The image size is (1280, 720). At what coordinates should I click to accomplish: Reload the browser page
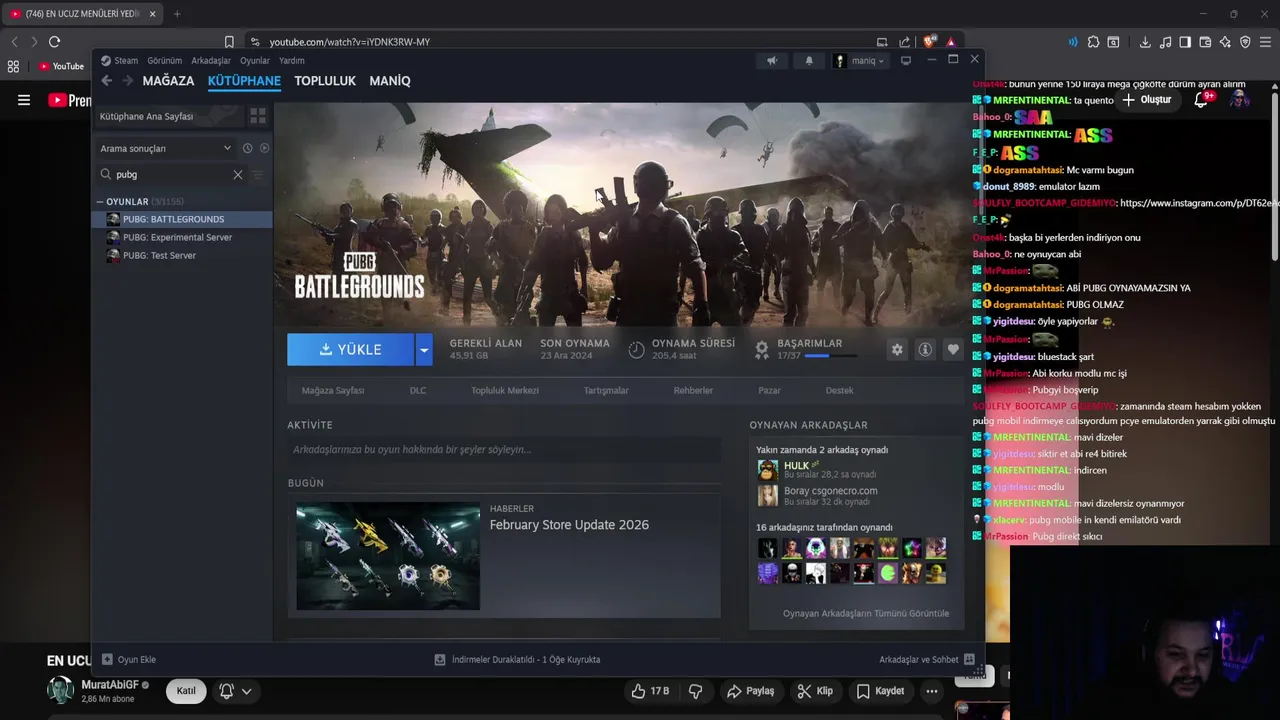coord(54,42)
